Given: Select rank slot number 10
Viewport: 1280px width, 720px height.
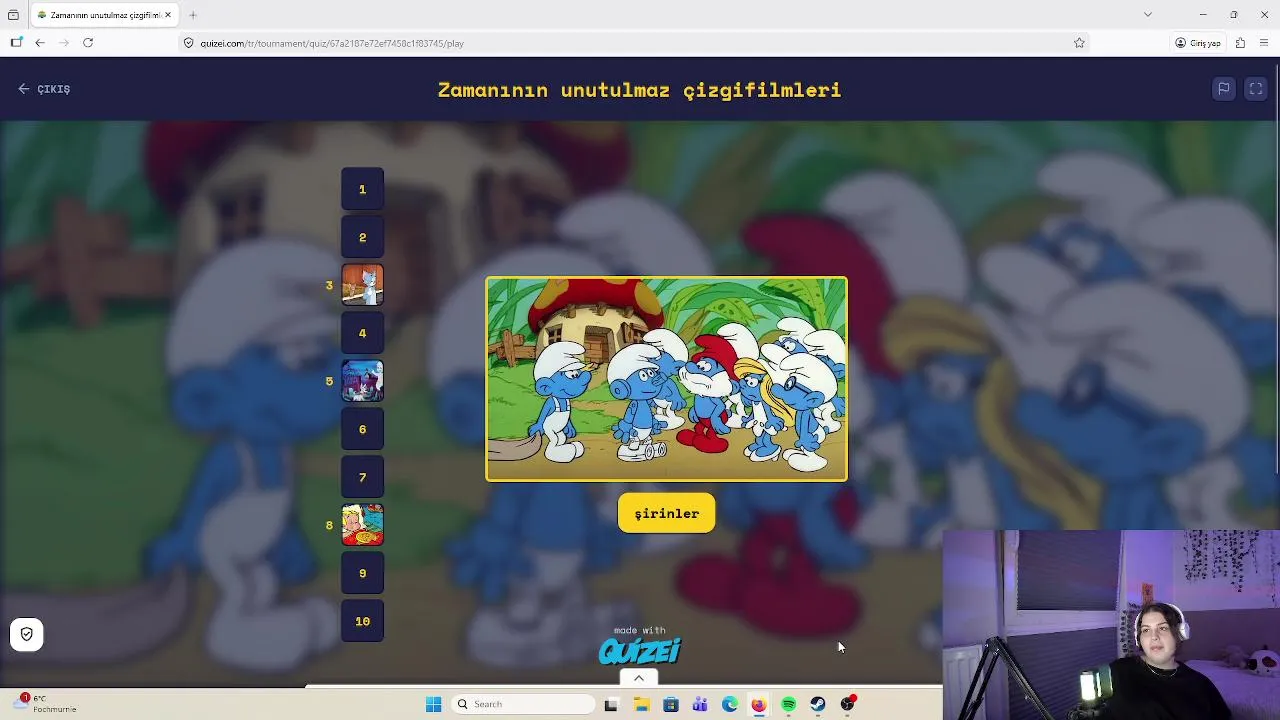Looking at the screenshot, I should pyautogui.click(x=362, y=621).
